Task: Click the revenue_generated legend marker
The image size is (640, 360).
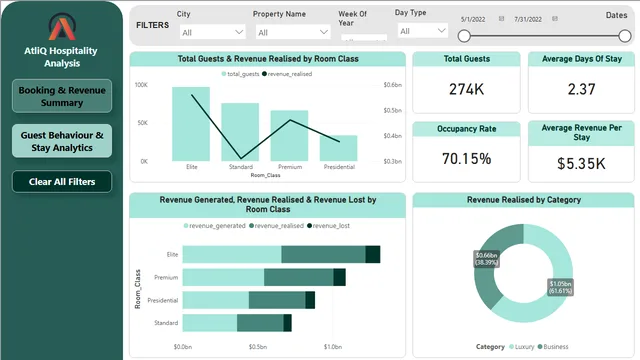Action: [186, 226]
